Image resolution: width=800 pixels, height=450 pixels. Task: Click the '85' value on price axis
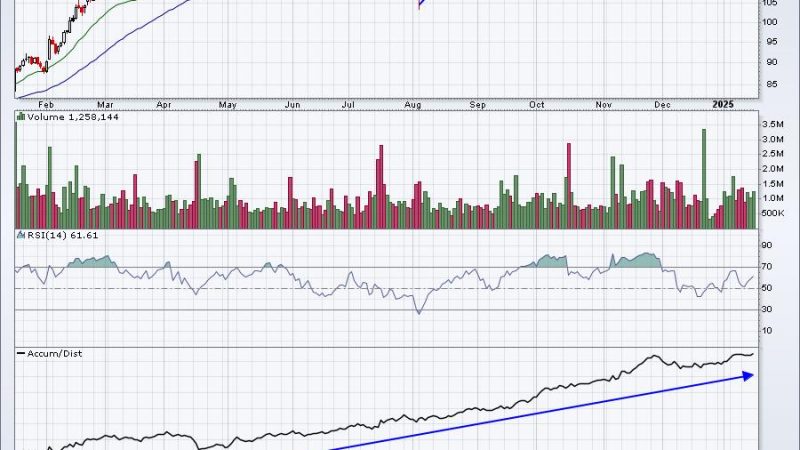click(x=772, y=84)
